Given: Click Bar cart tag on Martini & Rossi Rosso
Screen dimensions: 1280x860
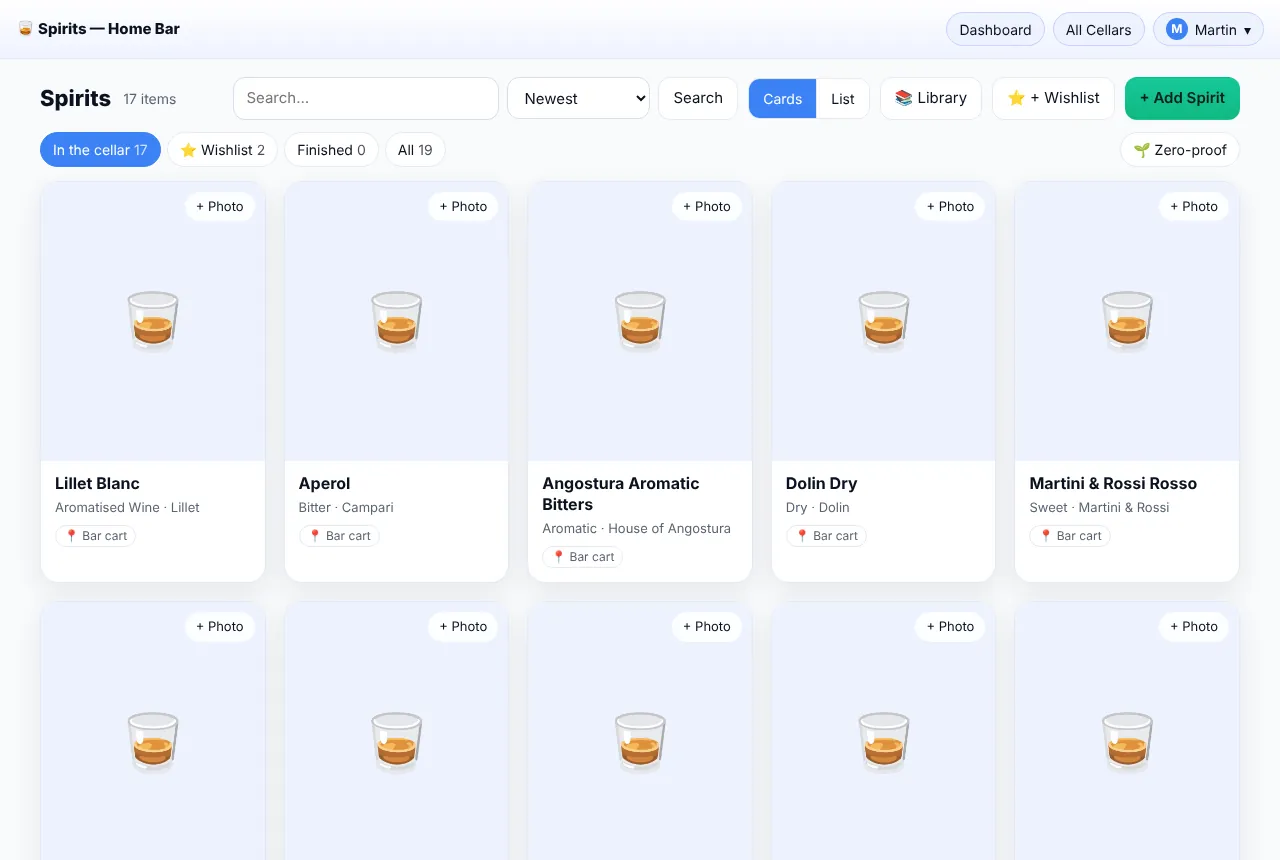Looking at the screenshot, I should (x=1070, y=536).
